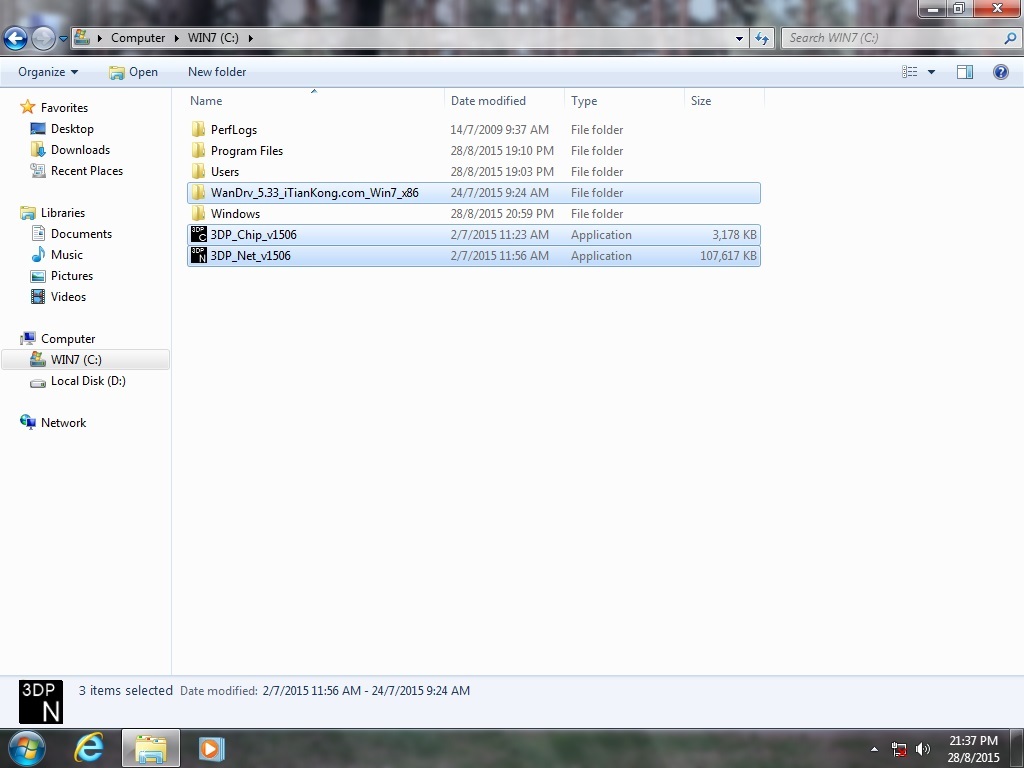Click WIN7 (C:) in the address bar breadcrumb
This screenshot has width=1024, height=768.
coord(213,38)
